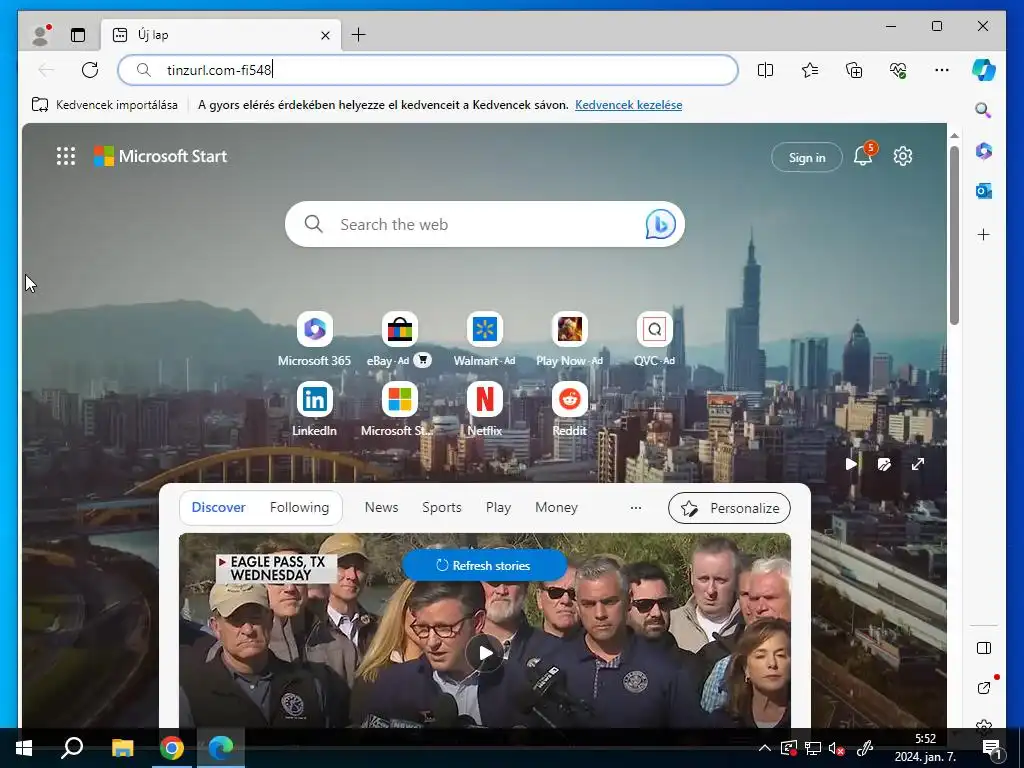The width and height of the screenshot is (1024, 768).
Task: Select the Discover feed tab
Action: (x=218, y=507)
